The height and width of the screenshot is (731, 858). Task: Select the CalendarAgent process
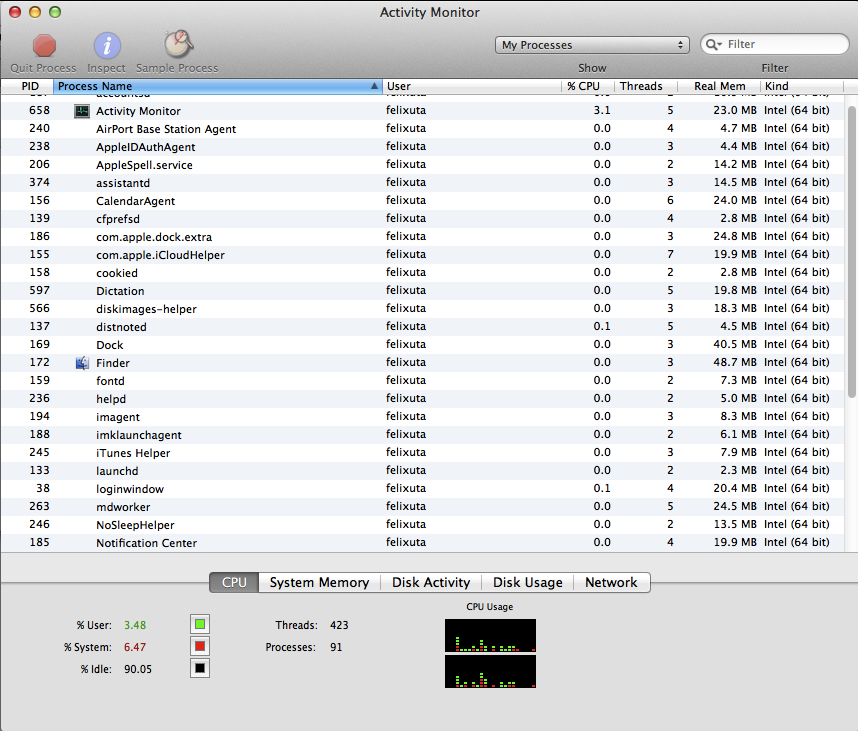(422, 201)
